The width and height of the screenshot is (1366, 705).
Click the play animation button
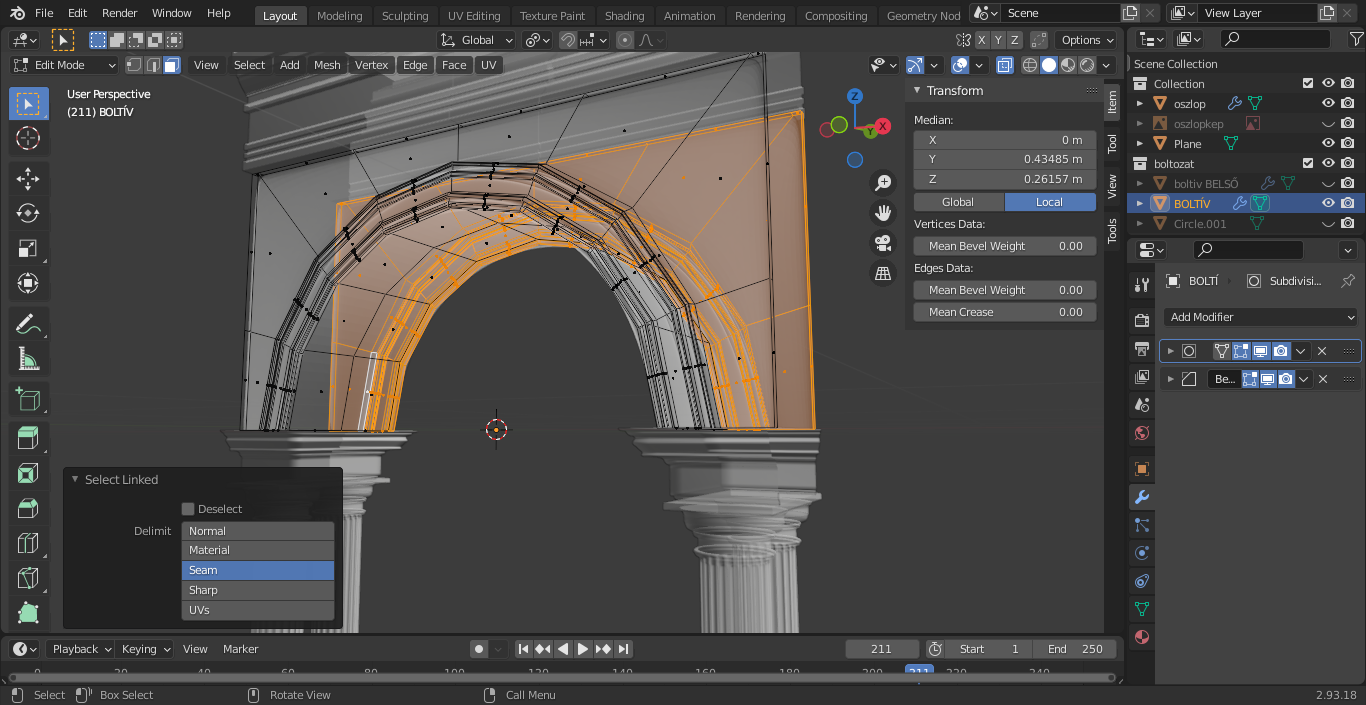[x=583, y=649]
